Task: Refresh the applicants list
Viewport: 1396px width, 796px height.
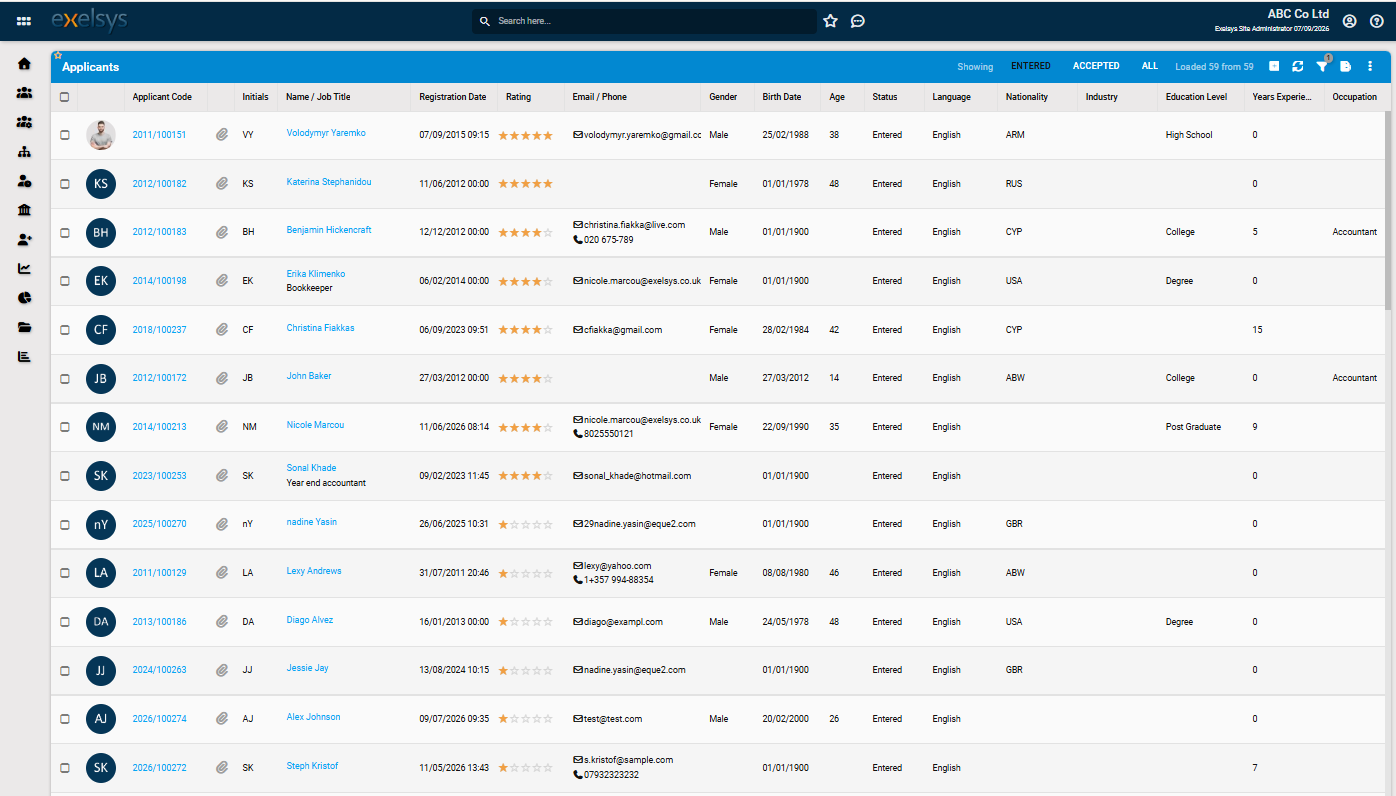Action: coord(1298,66)
